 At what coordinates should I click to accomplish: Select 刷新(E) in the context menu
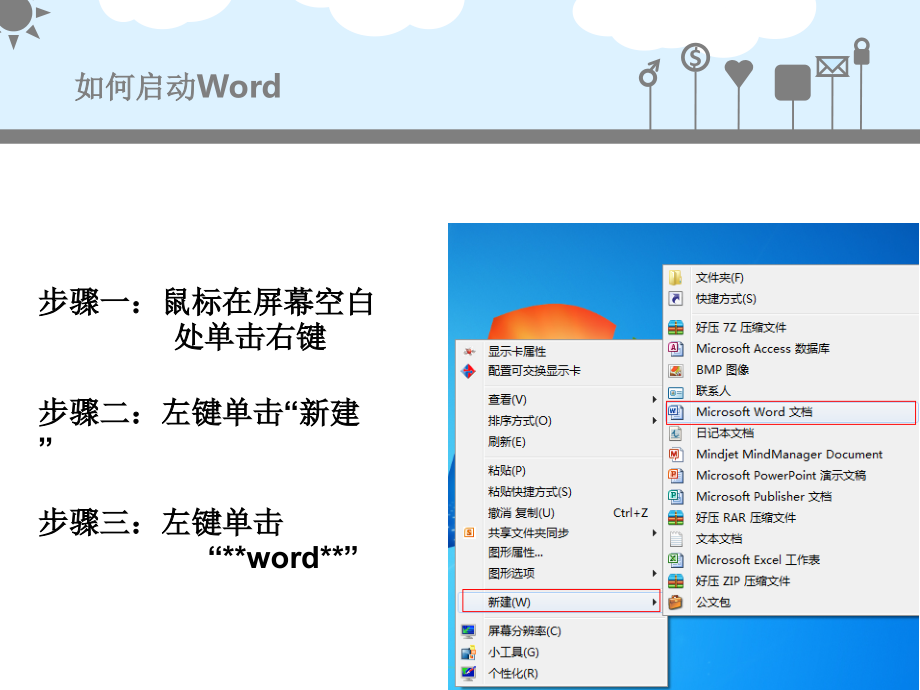507,442
